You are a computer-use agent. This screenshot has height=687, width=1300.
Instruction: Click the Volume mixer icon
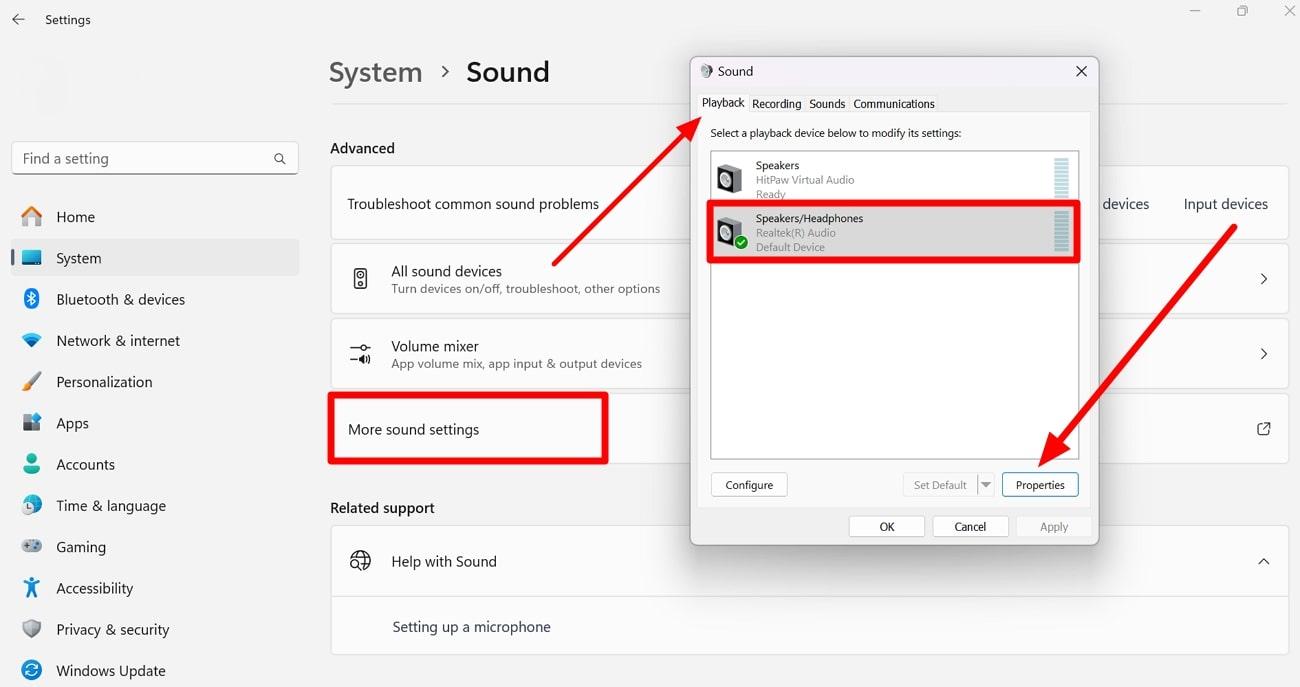pos(360,353)
